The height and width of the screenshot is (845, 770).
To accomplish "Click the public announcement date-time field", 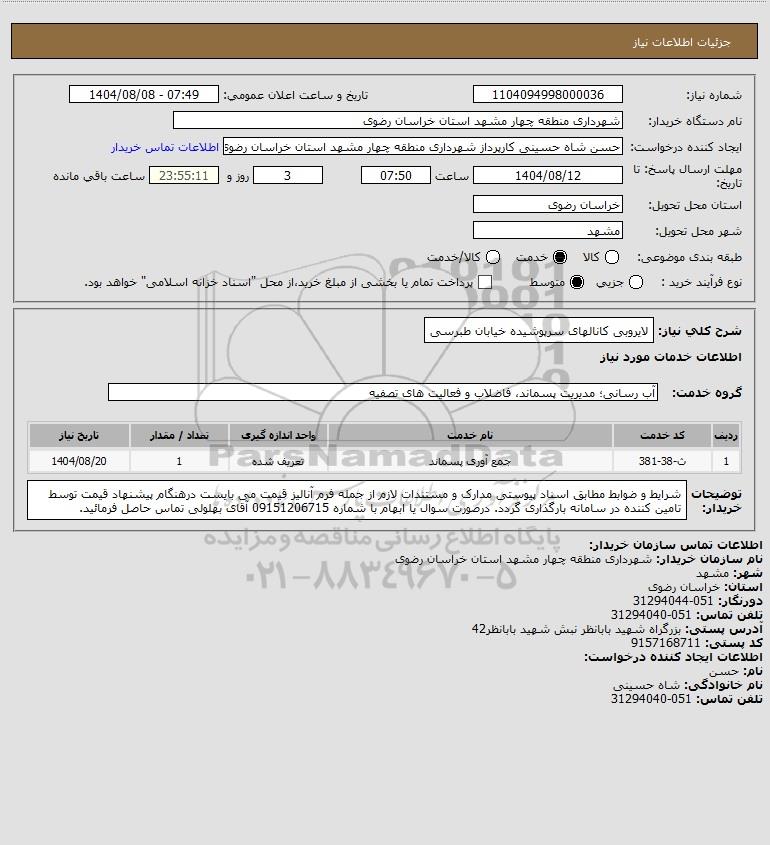I will [x=144, y=94].
